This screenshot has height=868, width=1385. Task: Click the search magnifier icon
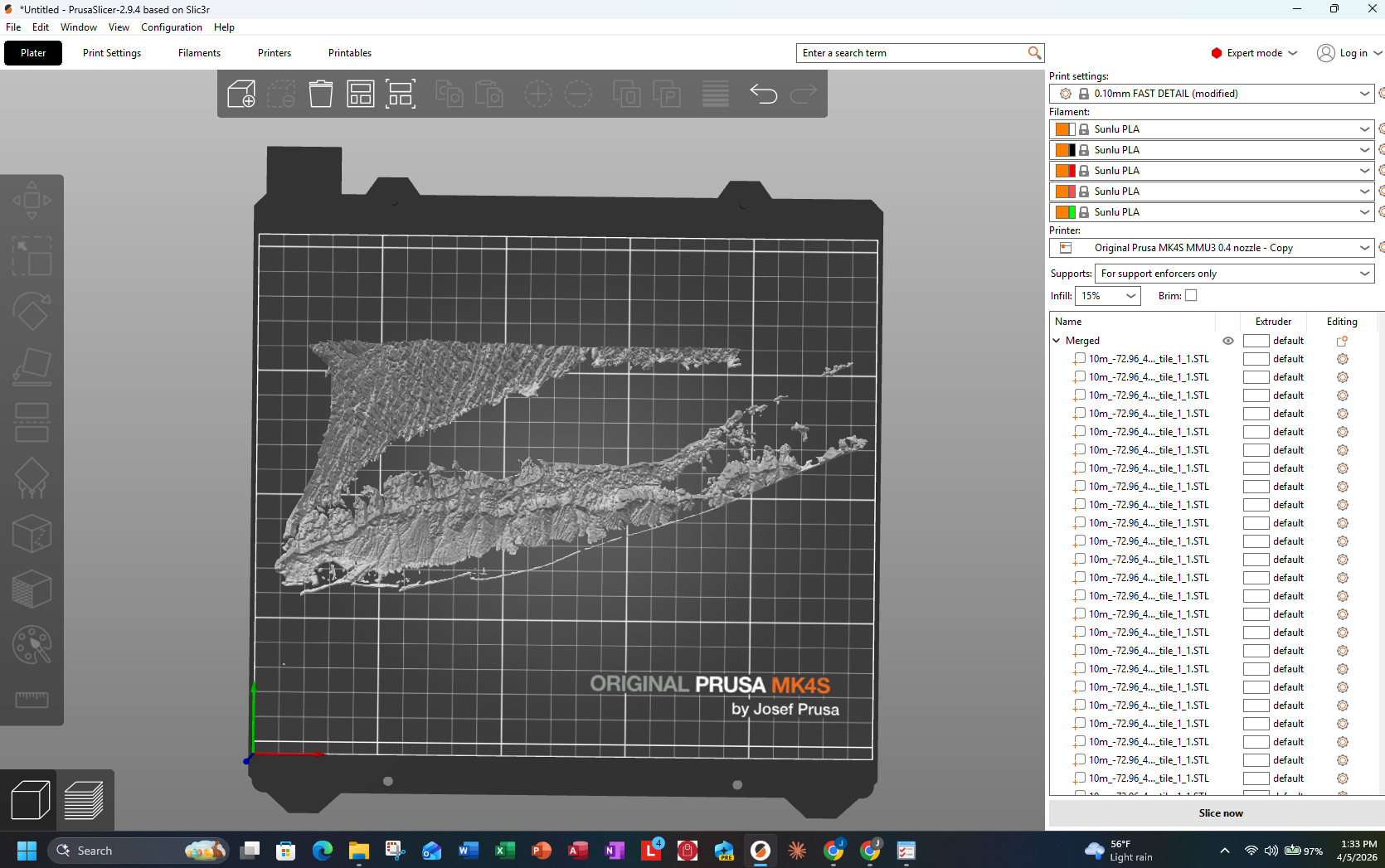coord(1034,53)
